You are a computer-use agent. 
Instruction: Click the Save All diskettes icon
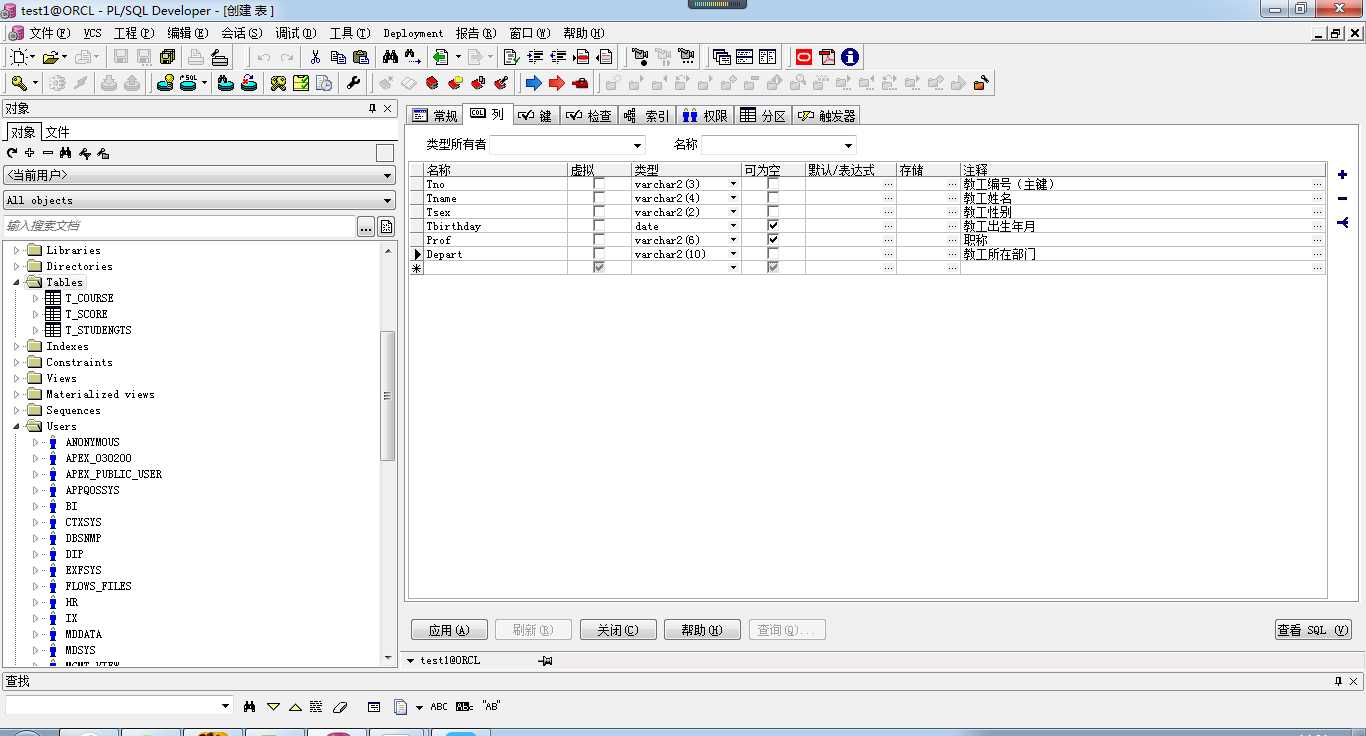(x=167, y=57)
